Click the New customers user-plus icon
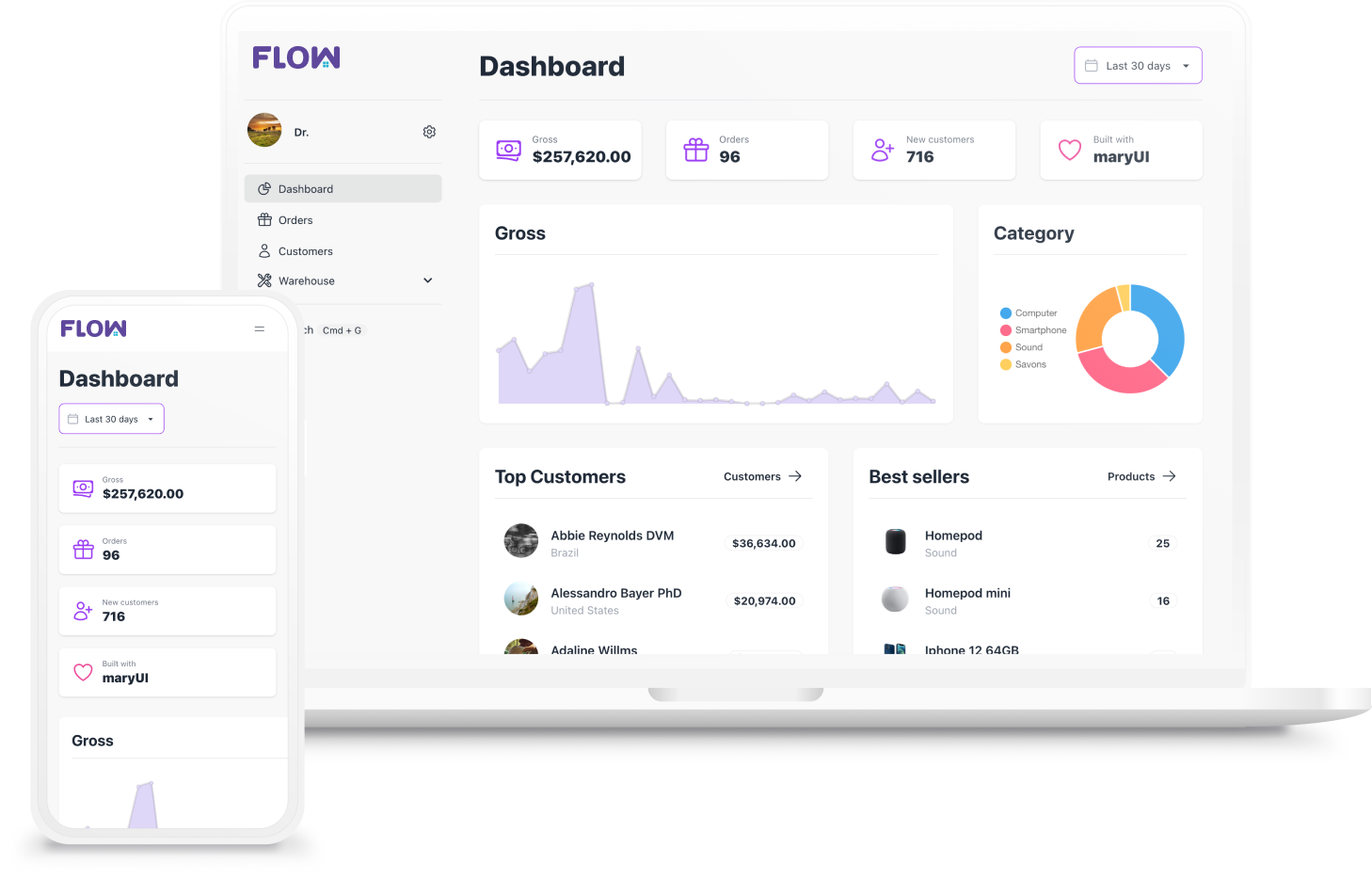Viewport: 1372px width, 880px height. pos(882,150)
